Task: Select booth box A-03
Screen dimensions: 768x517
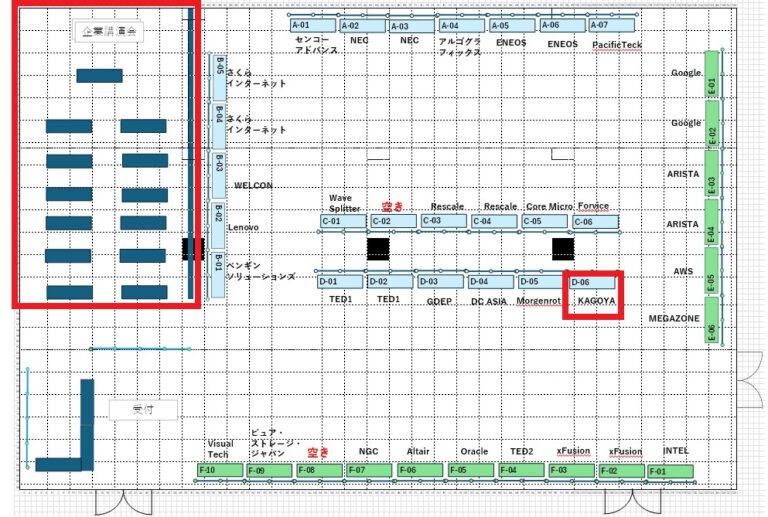Action: (x=412, y=26)
